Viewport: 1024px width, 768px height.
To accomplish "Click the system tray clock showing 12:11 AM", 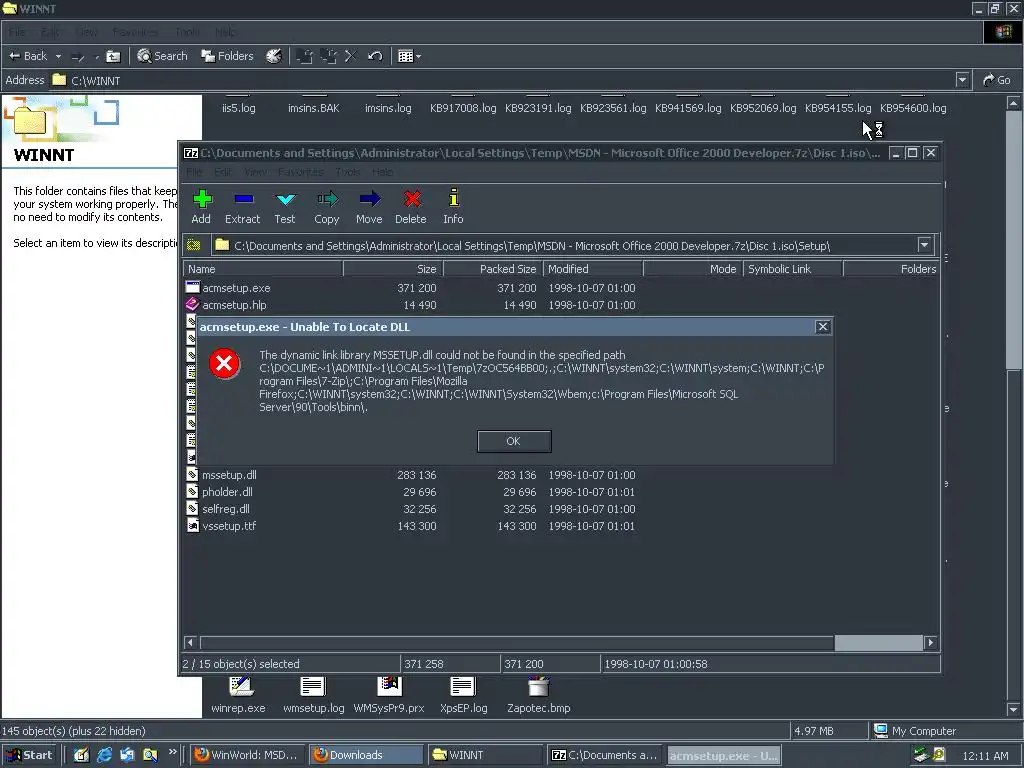I will click(985, 756).
